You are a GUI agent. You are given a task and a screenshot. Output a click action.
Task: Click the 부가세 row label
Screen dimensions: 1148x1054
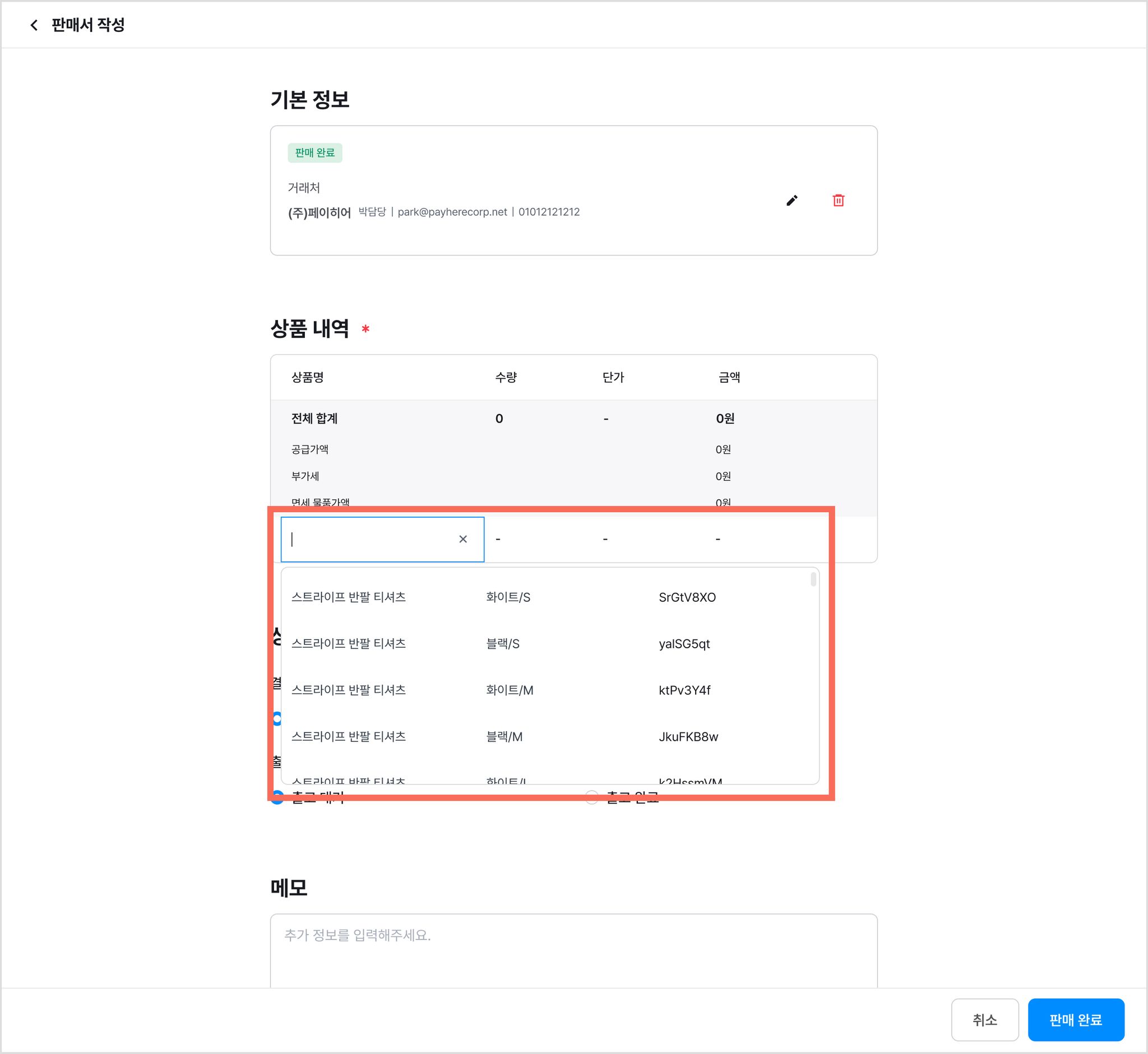click(x=305, y=476)
